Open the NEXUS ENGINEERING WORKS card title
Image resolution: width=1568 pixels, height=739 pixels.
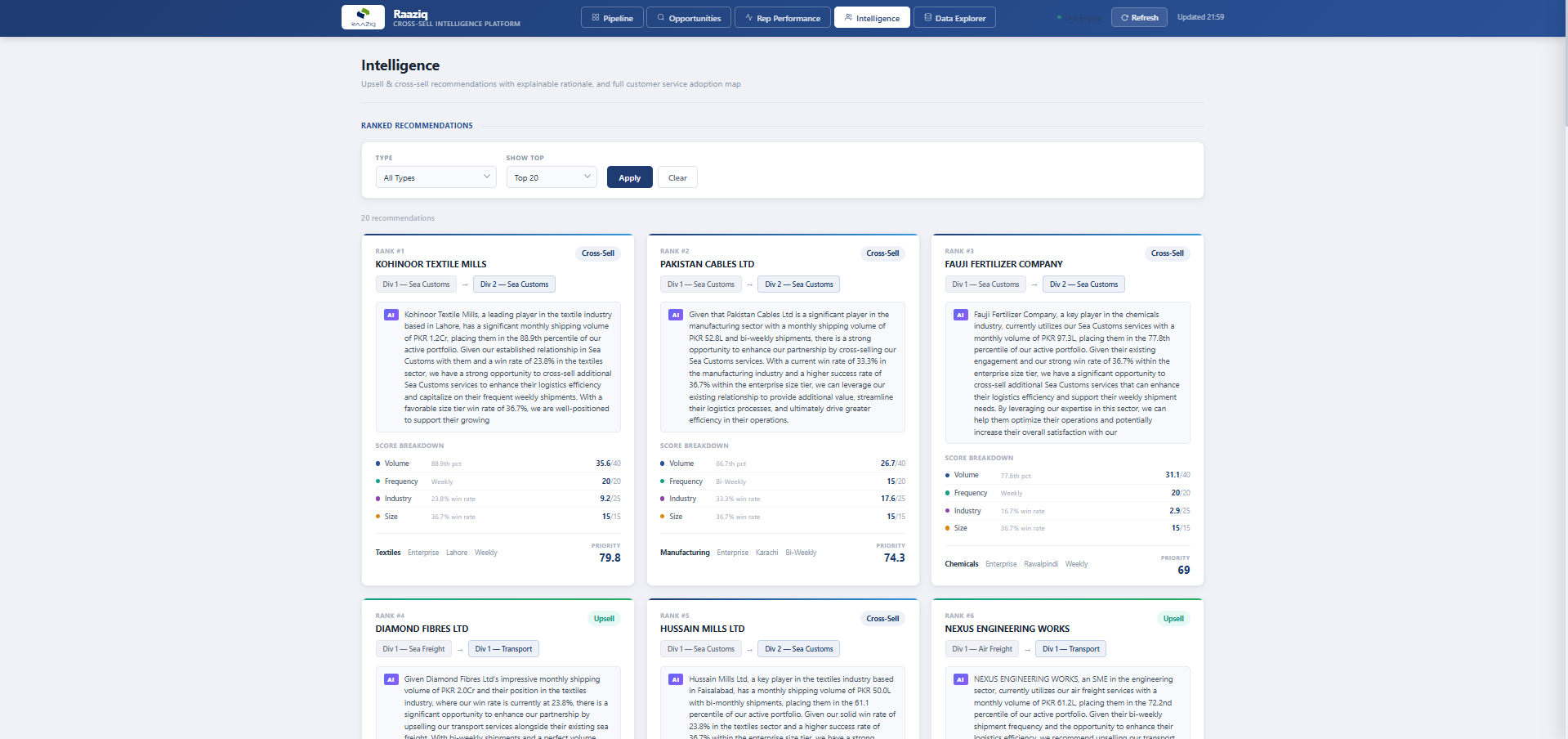coord(1007,629)
